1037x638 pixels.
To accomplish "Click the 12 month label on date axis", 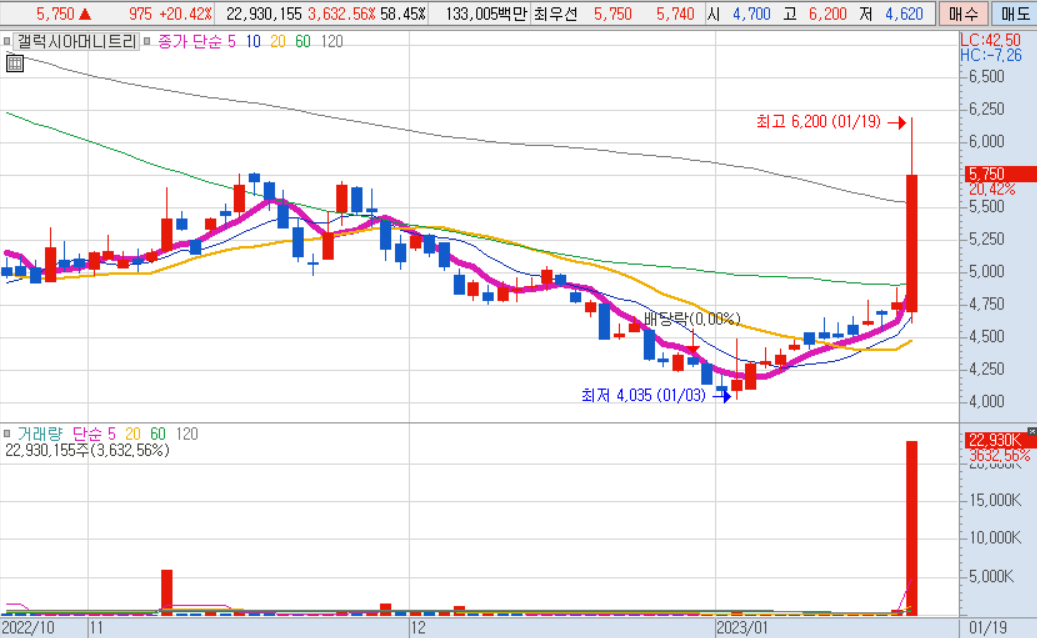I will pos(418,627).
